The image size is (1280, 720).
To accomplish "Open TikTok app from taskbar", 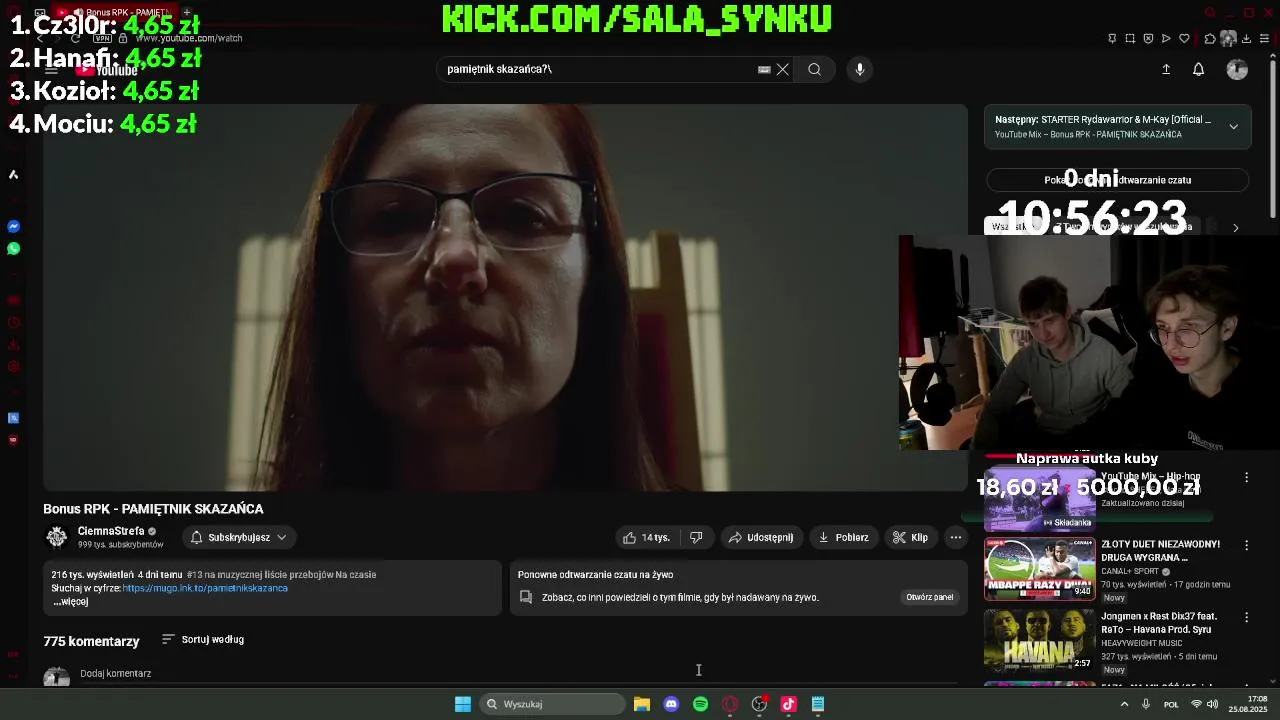I will tap(788, 704).
